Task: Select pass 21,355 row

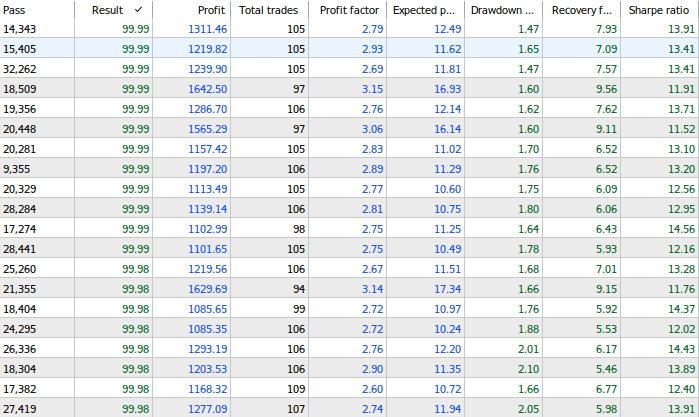Action: tap(350, 289)
